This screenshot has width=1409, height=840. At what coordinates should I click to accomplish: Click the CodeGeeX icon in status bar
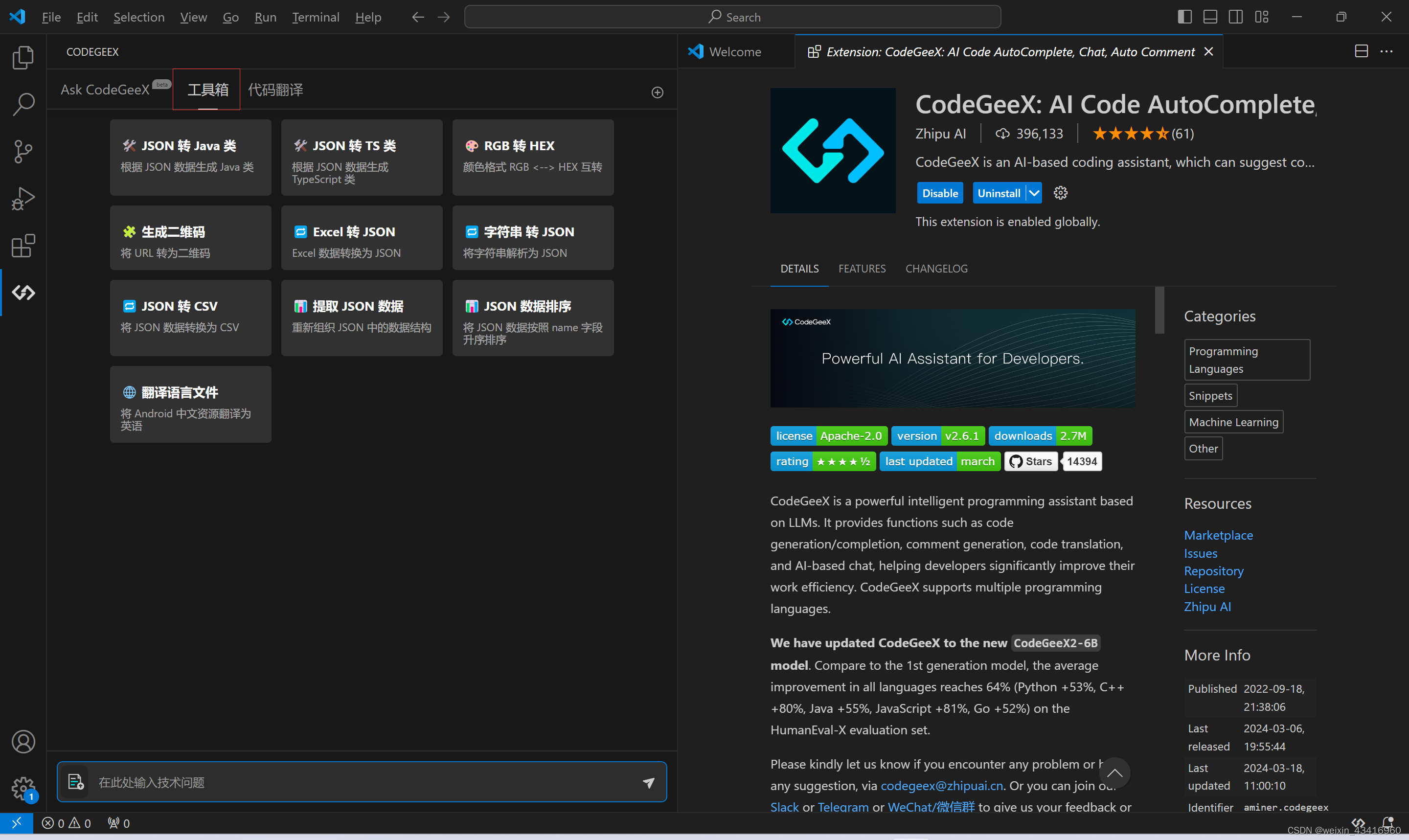coord(1358,822)
